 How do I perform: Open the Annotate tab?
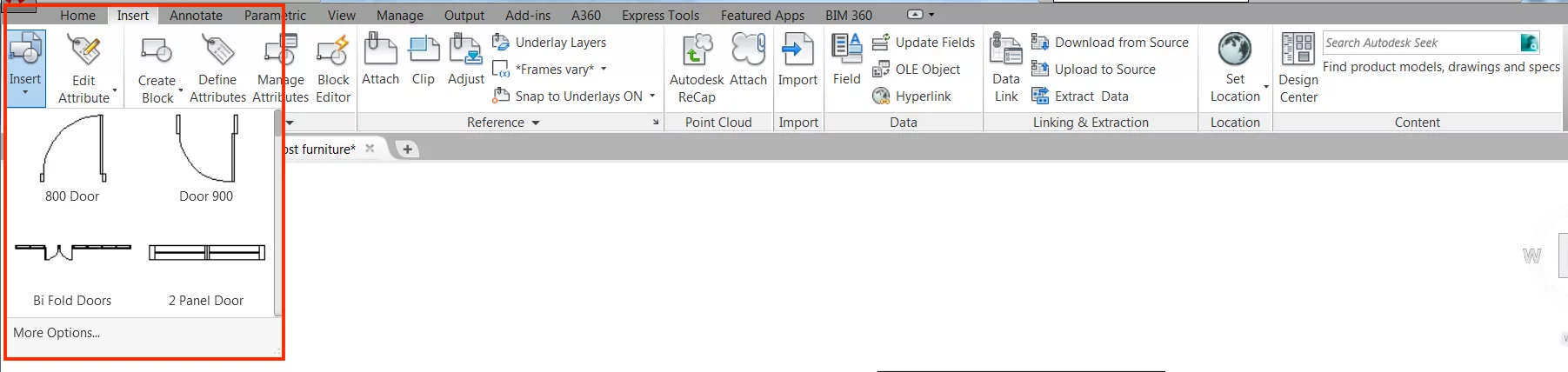[x=196, y=15]
